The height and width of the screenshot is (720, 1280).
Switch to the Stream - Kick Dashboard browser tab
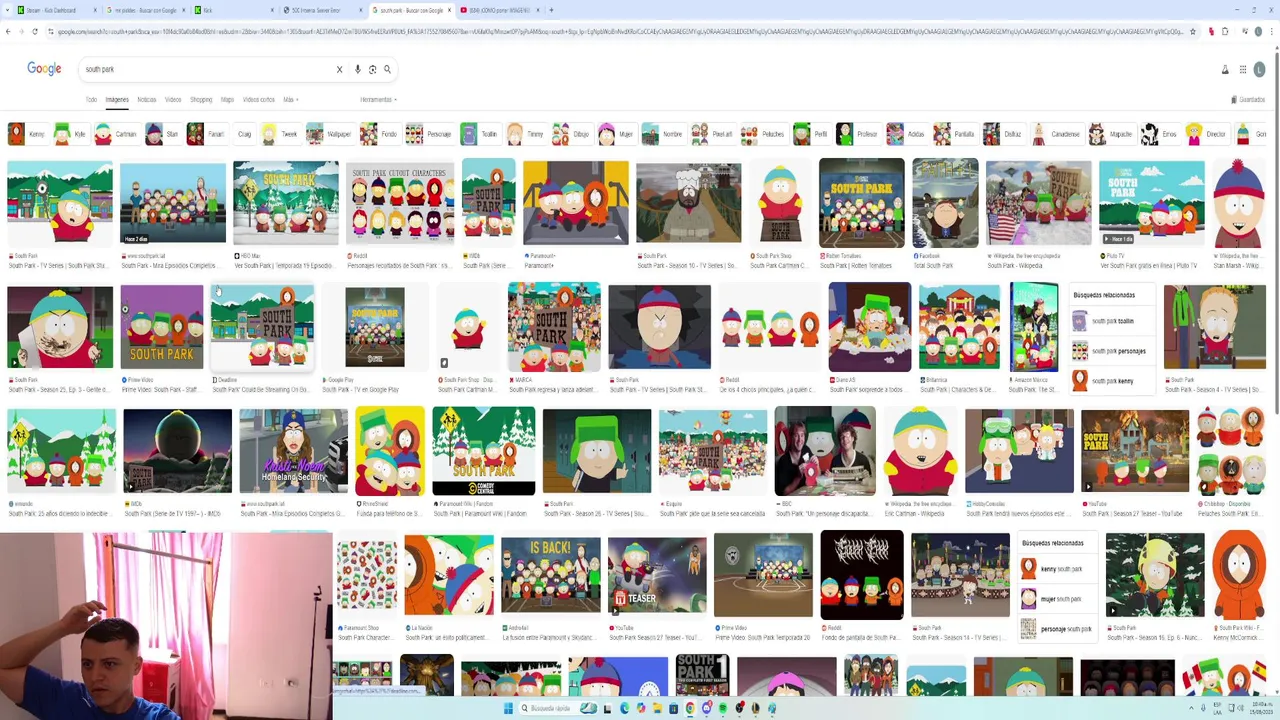click(57, 10)
